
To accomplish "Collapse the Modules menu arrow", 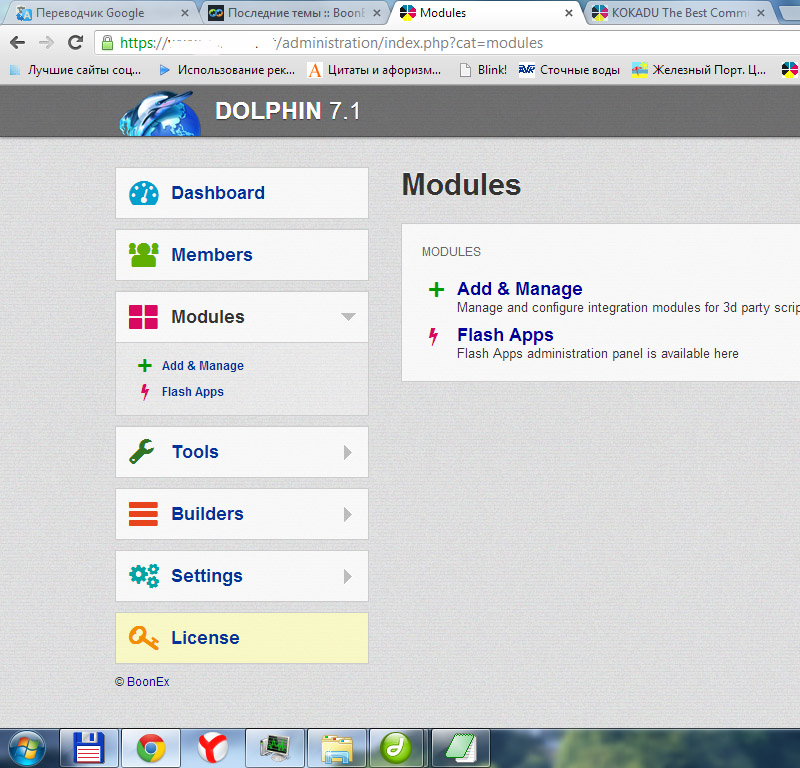I will pos(348,317).
